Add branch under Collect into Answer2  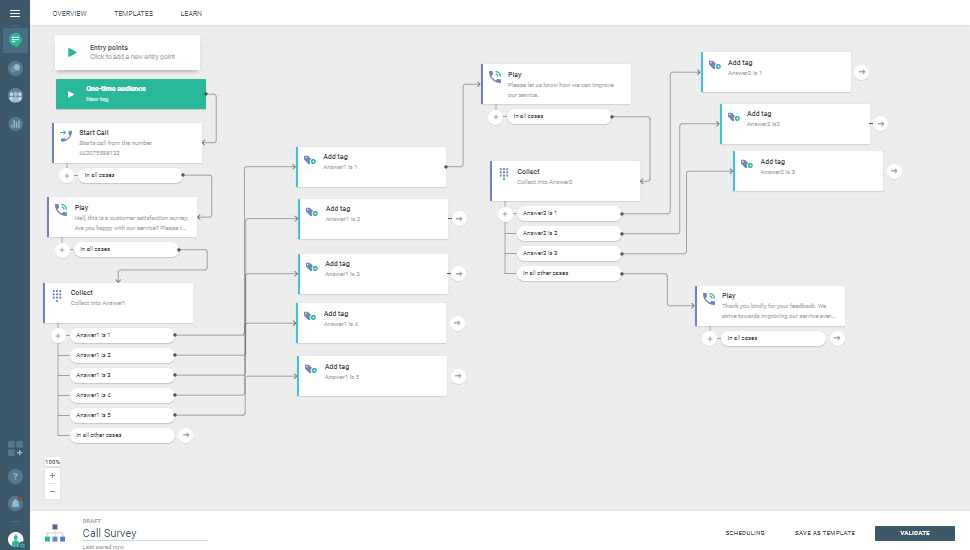(x=504, y=213)
